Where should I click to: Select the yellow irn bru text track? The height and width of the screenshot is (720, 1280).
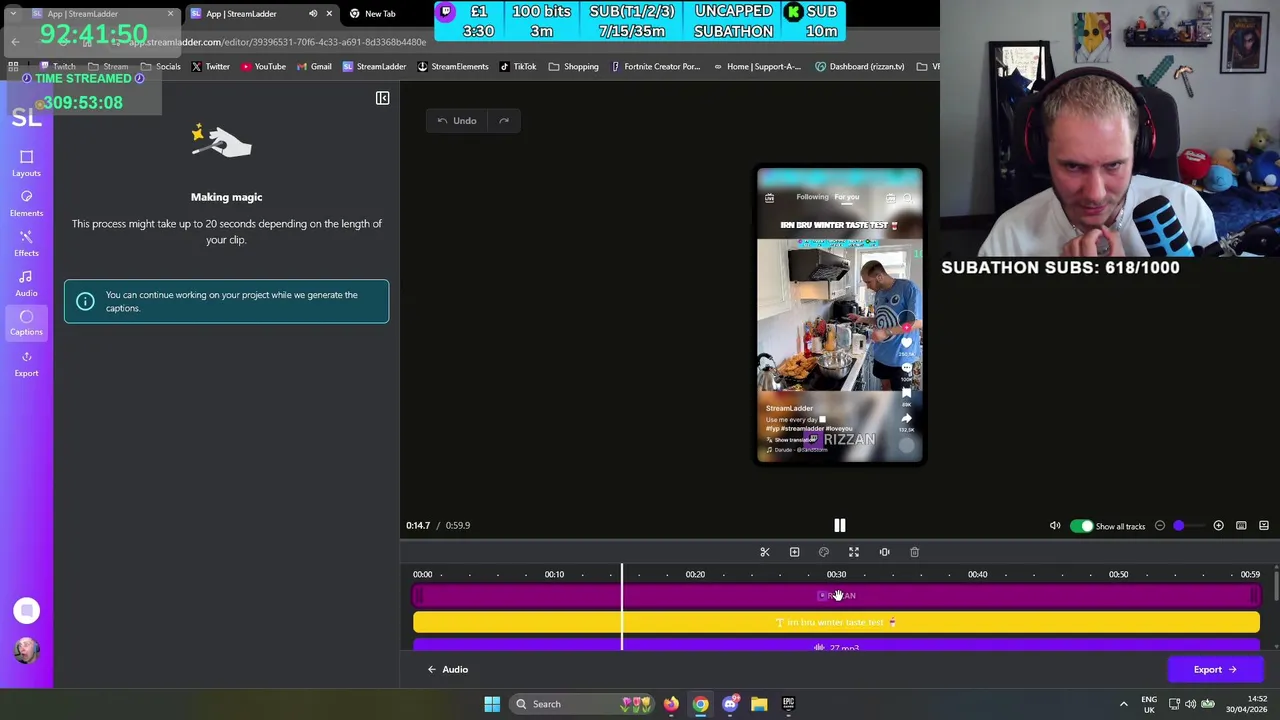coord(836,623)
